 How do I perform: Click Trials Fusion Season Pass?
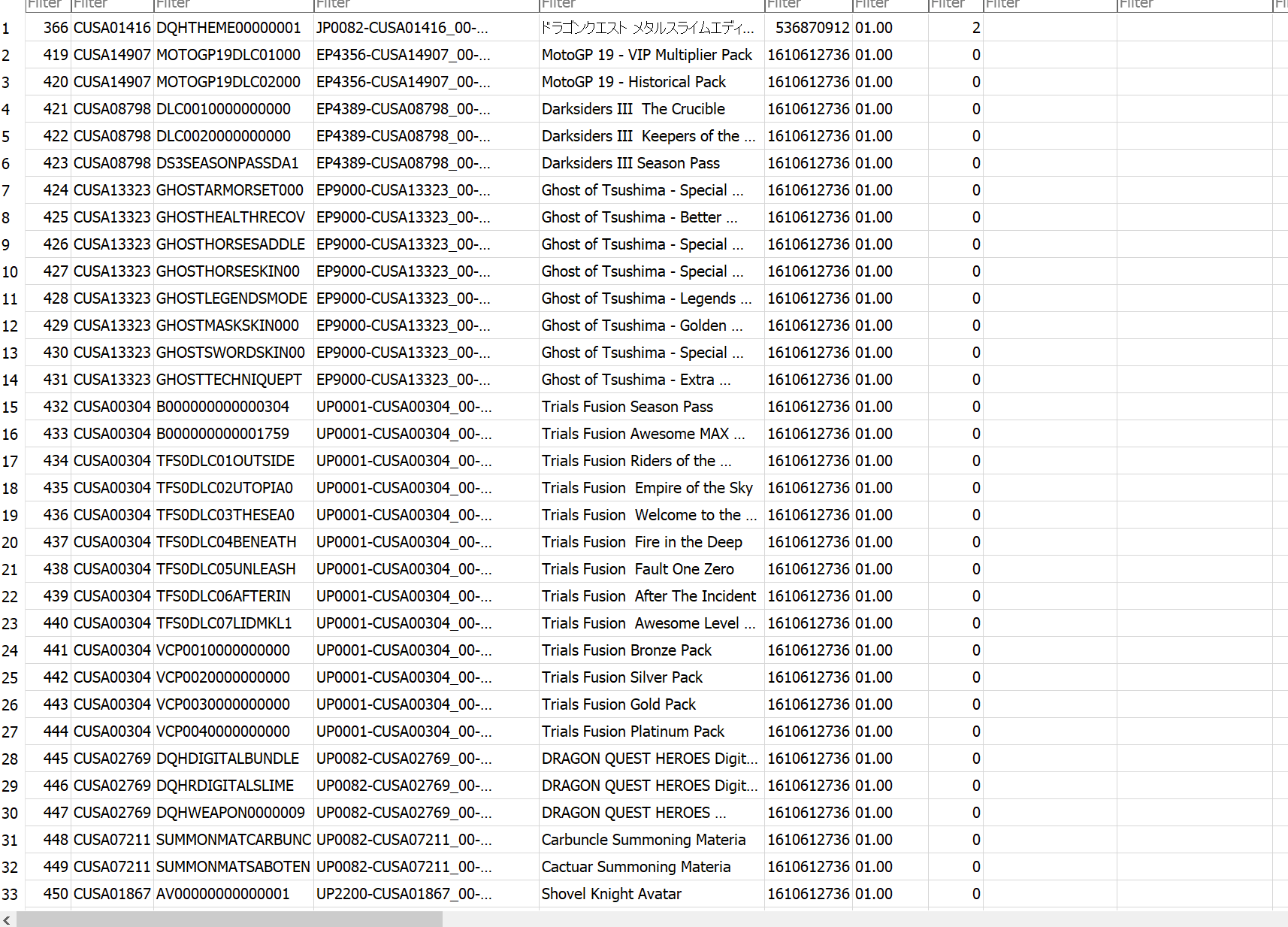(652, 407)
